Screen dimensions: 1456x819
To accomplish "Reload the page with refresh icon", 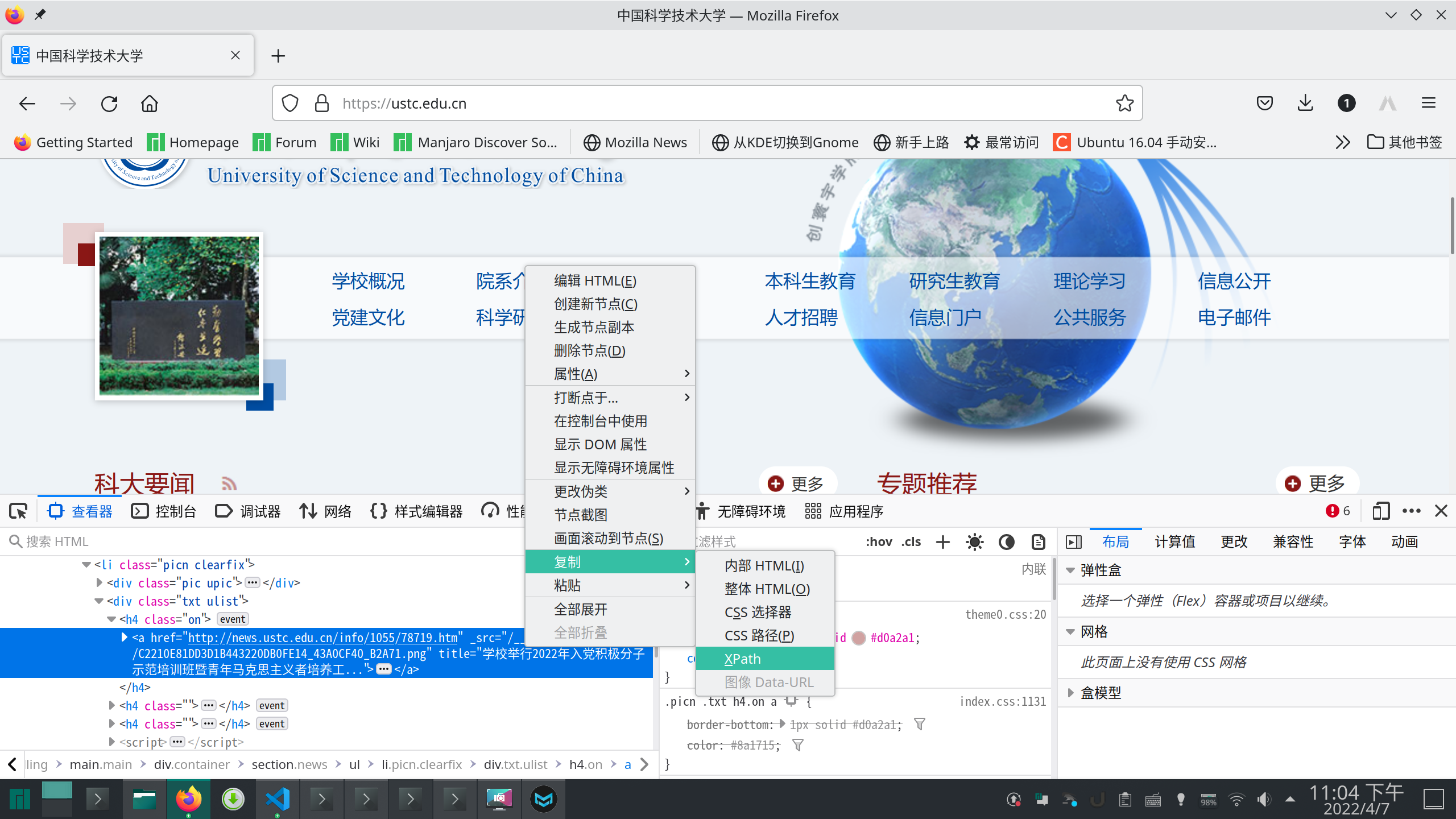I will (x=109, y=104).
